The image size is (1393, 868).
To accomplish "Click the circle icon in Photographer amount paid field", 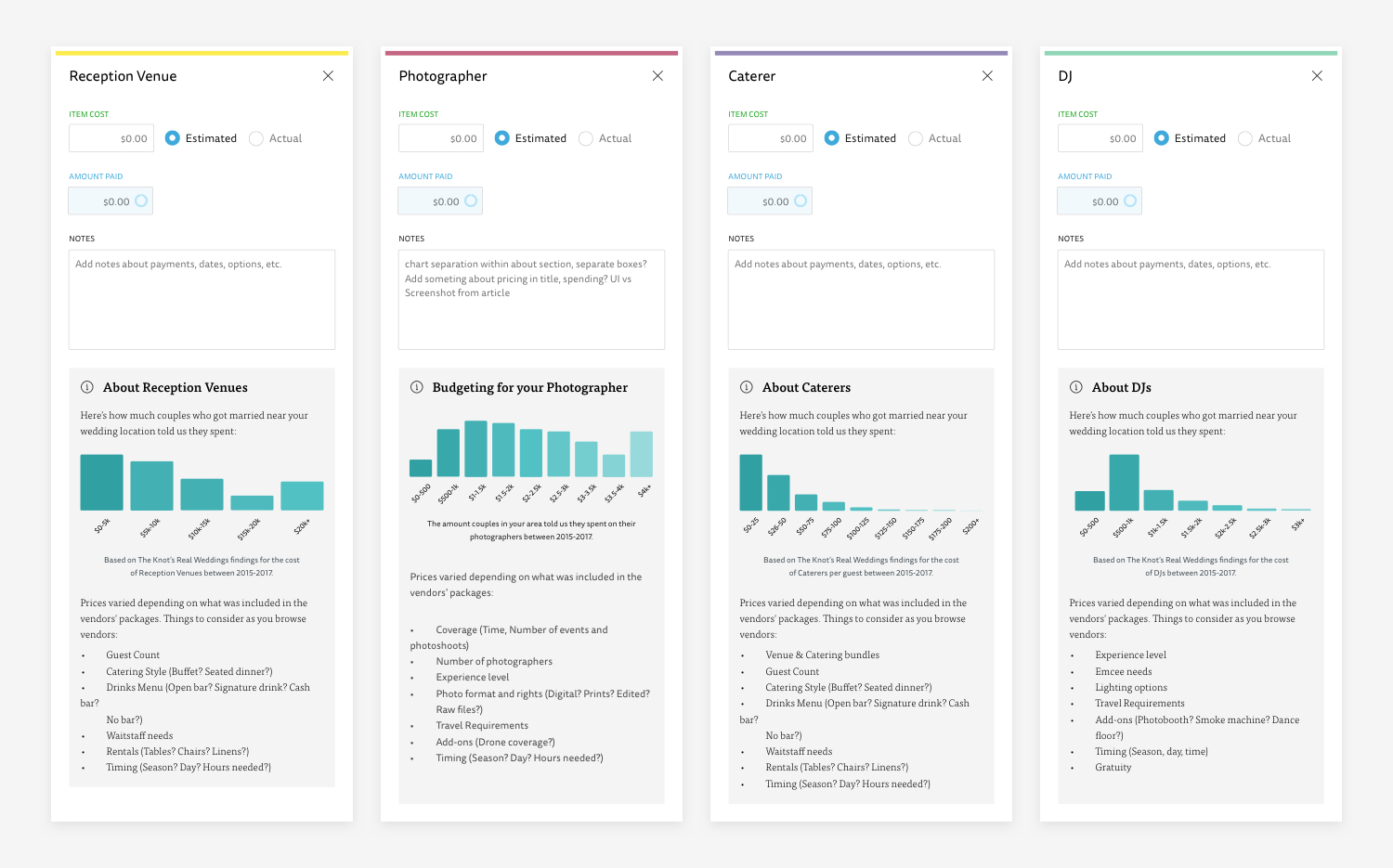I will coord(471,201).
